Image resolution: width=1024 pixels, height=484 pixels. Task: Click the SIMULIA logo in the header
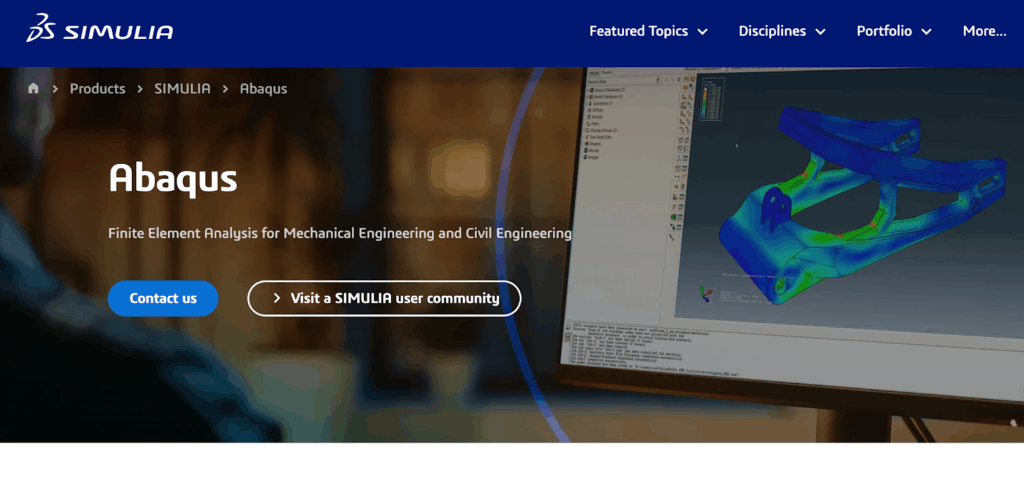tap(100, 30)
